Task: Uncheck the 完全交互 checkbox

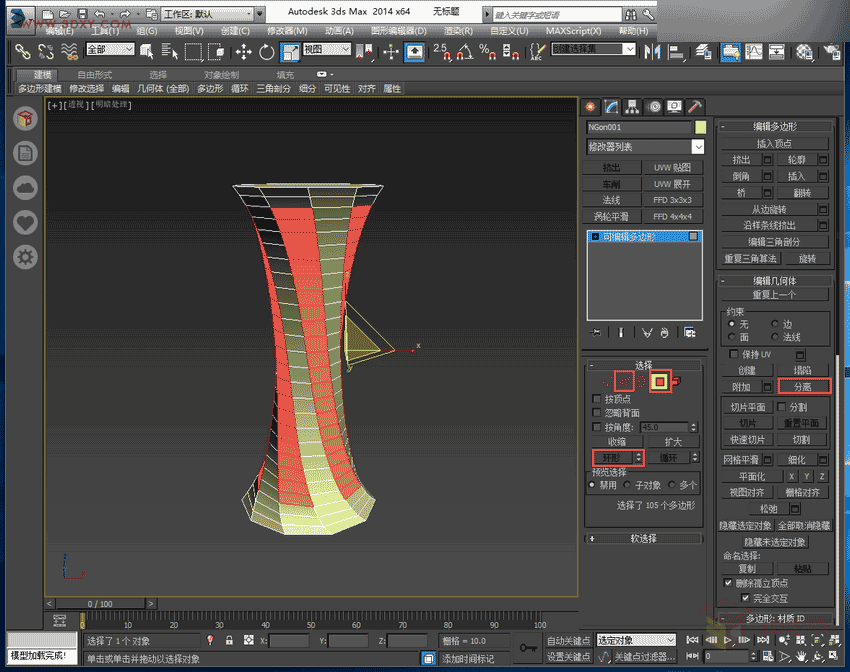Action: pyautogui.click(x=745, y=598)
